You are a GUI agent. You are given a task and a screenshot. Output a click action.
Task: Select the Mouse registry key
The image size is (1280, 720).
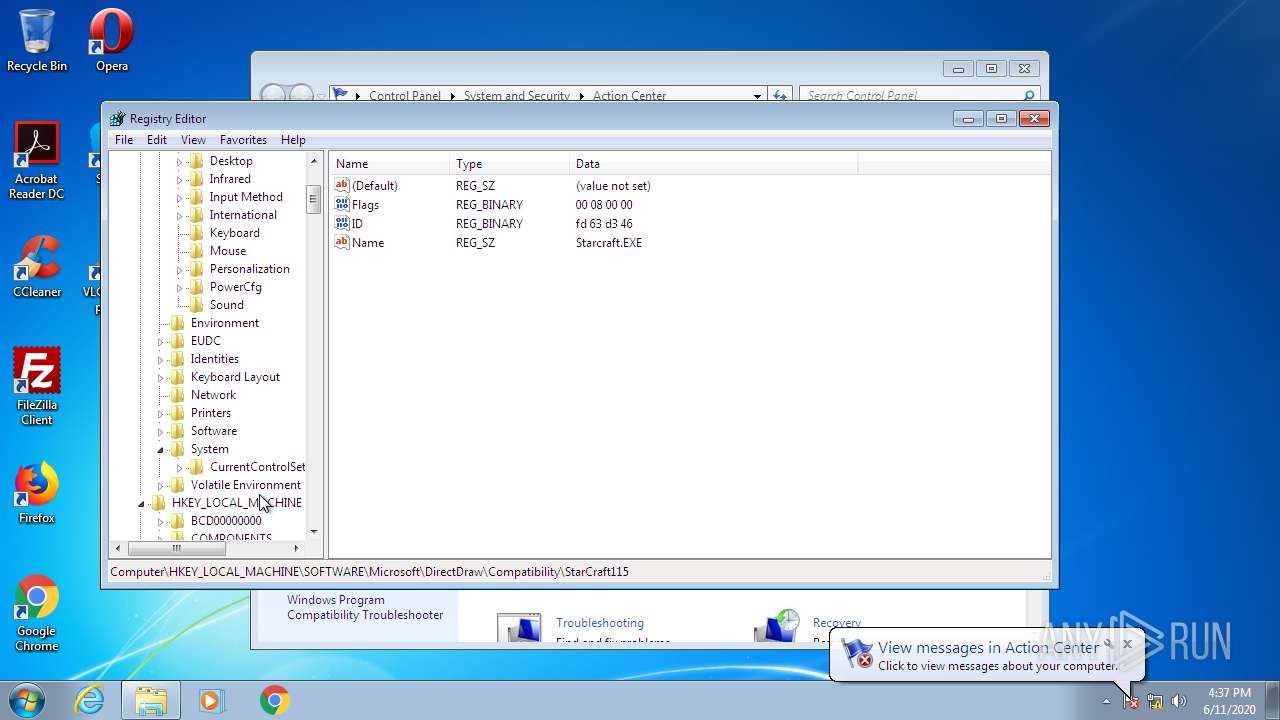(x=227, y=251)
